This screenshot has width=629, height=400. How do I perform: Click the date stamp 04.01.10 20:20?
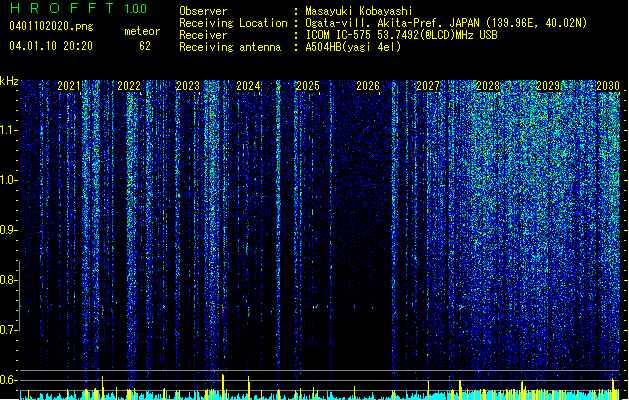click(51, 46)
